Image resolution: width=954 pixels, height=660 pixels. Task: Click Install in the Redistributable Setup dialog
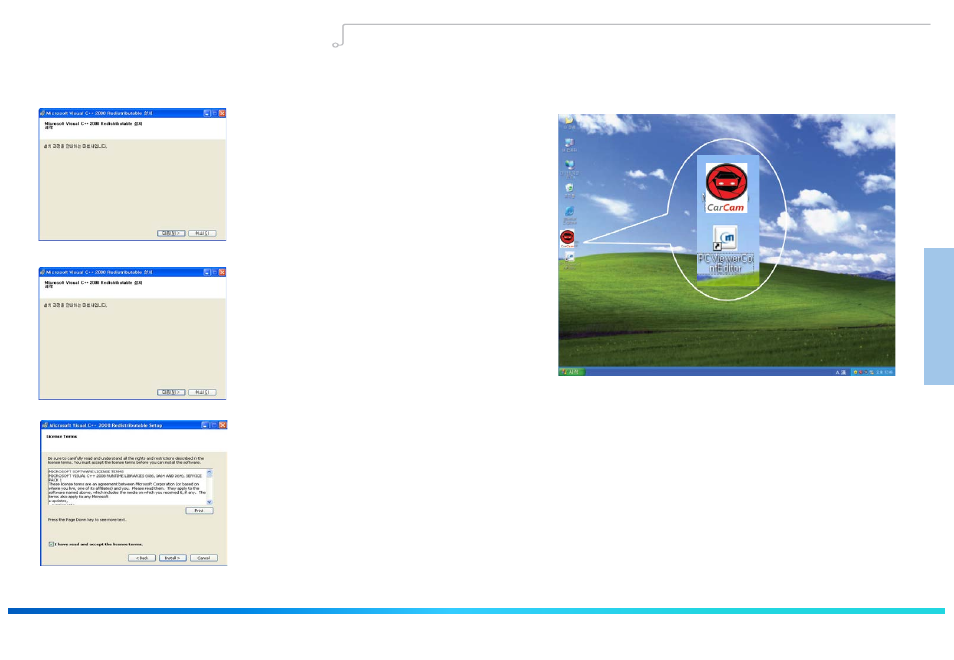[x=173, y=558]
